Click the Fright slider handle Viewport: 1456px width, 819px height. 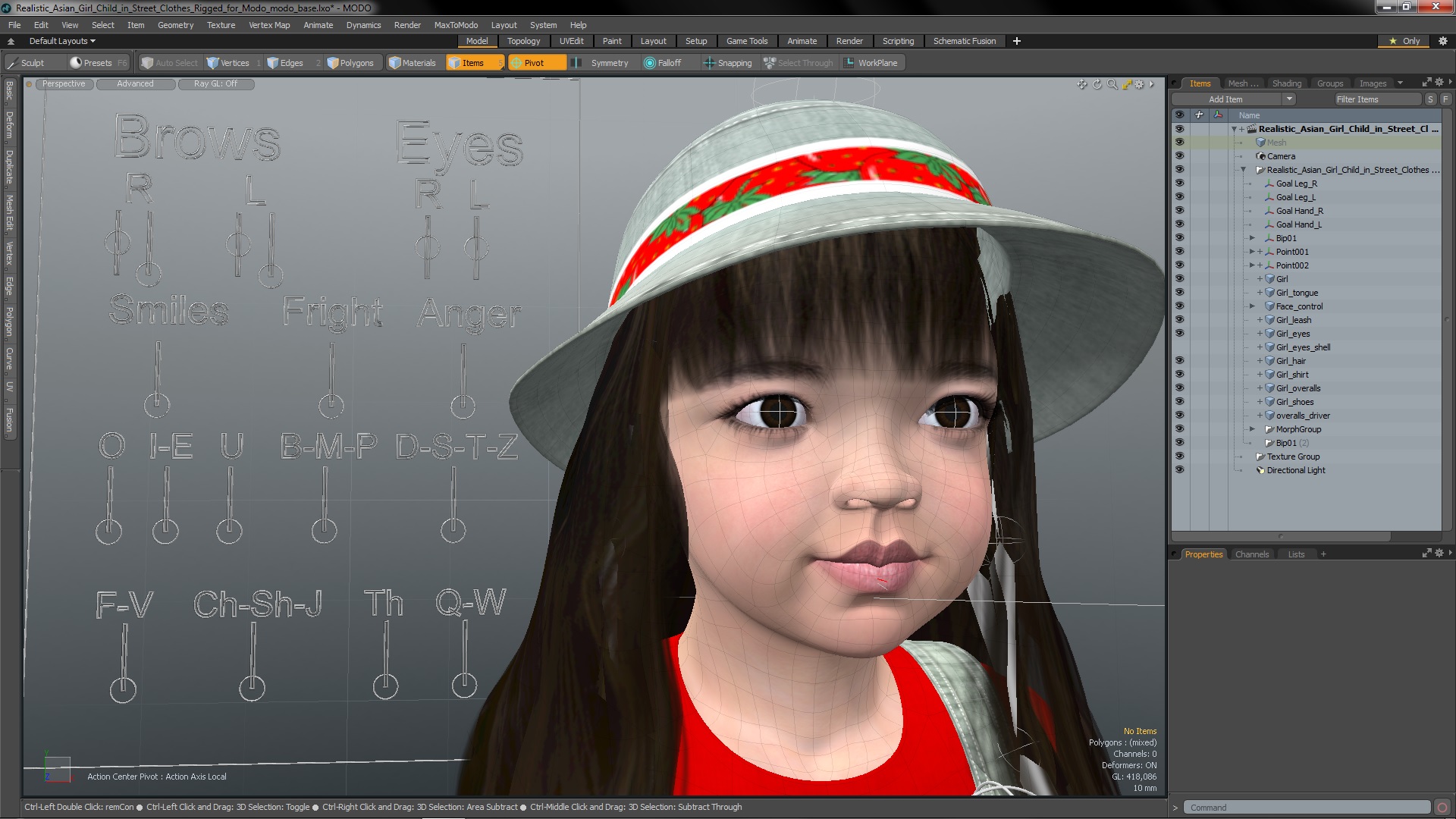coord(331,406)
